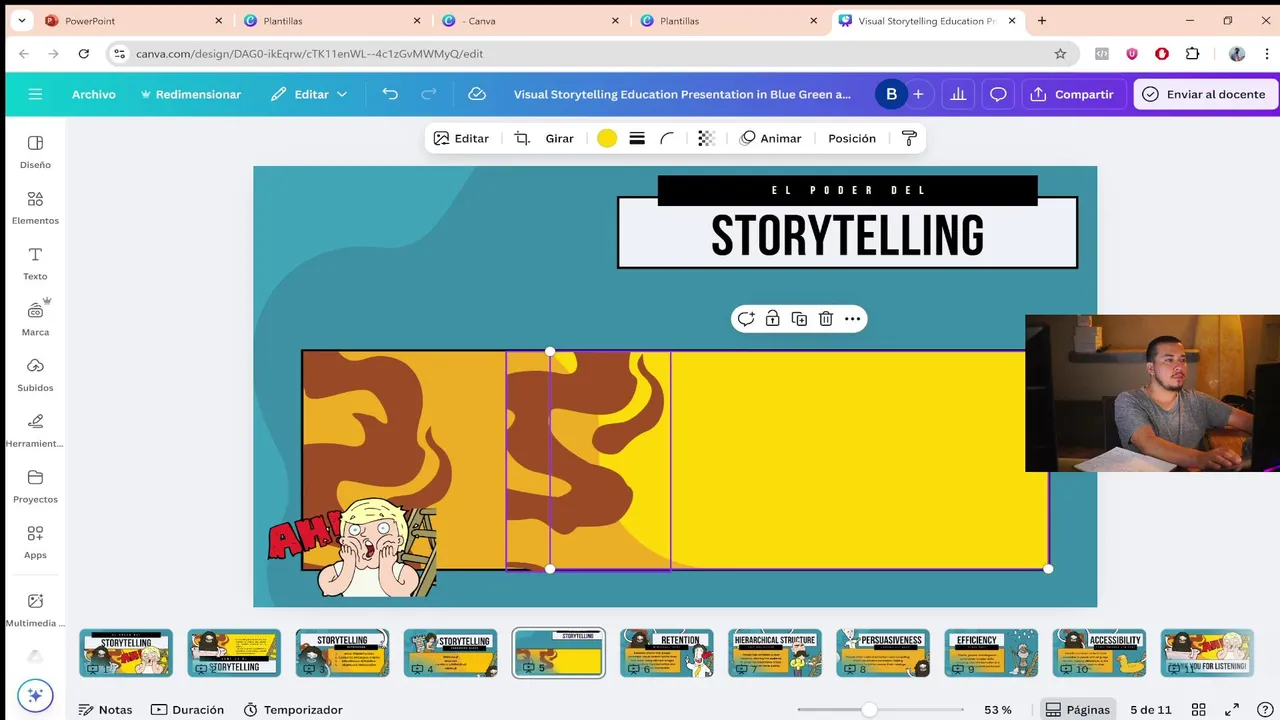Open the Texto panel
The image size is (1280, 720).
pos(35,263)
